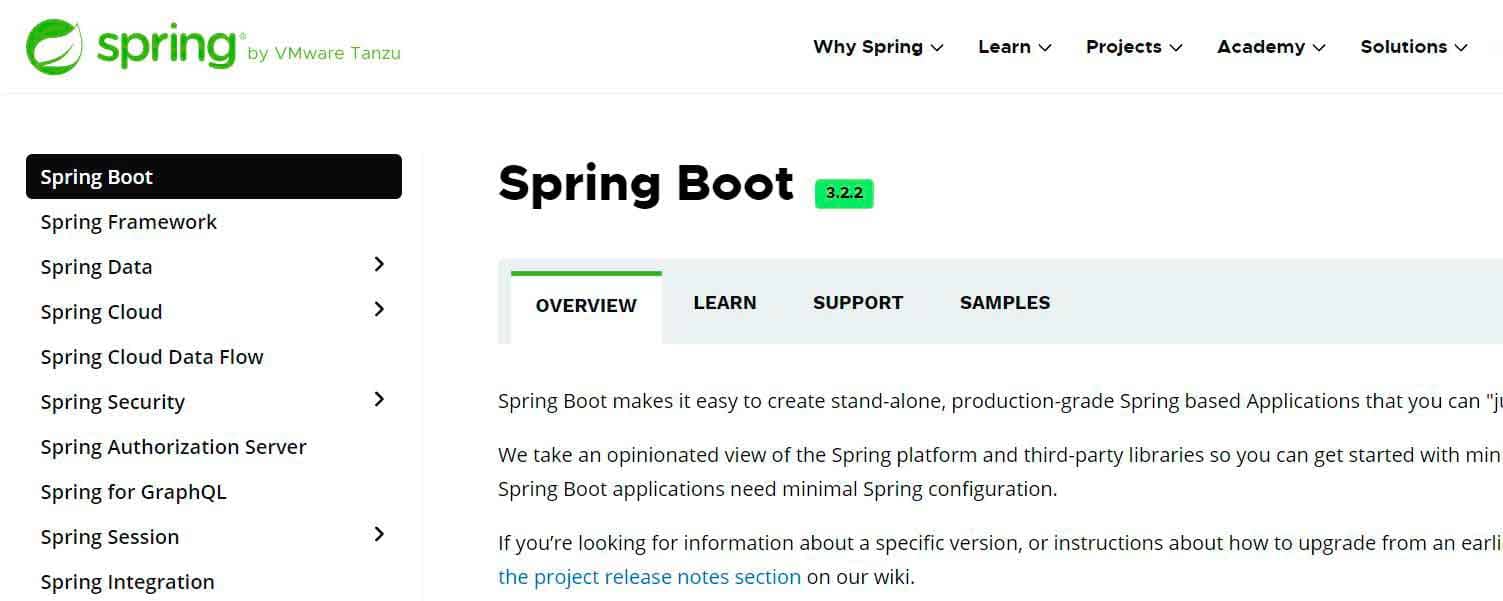Image resolution: width=1503 pixels, height=601 pixels.
Task: Open the Solutions navigation menu
Action: point(1414,47)
